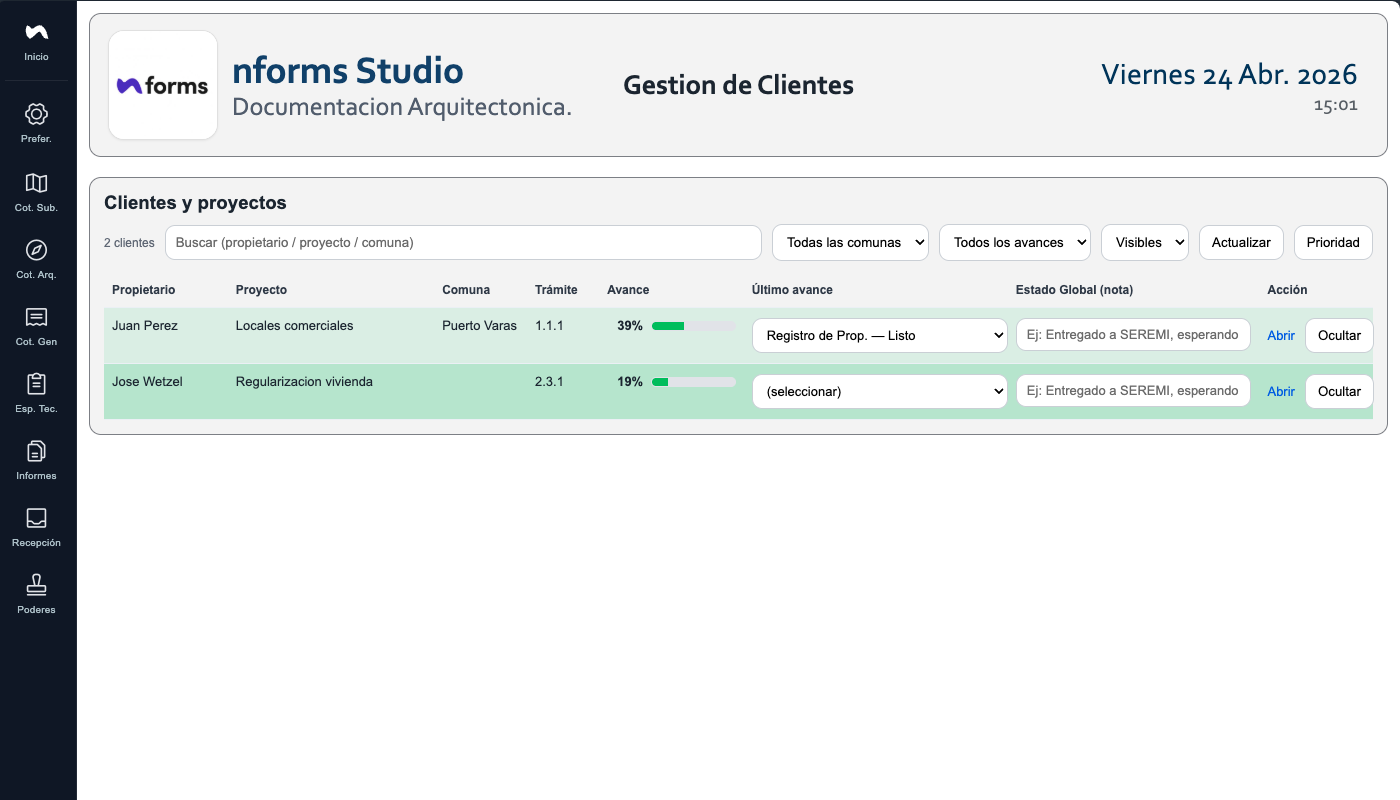The image size is (1400, 800).
Task: Open Último avance dropdown for Jose Wetzel
Action: (879, 391)
